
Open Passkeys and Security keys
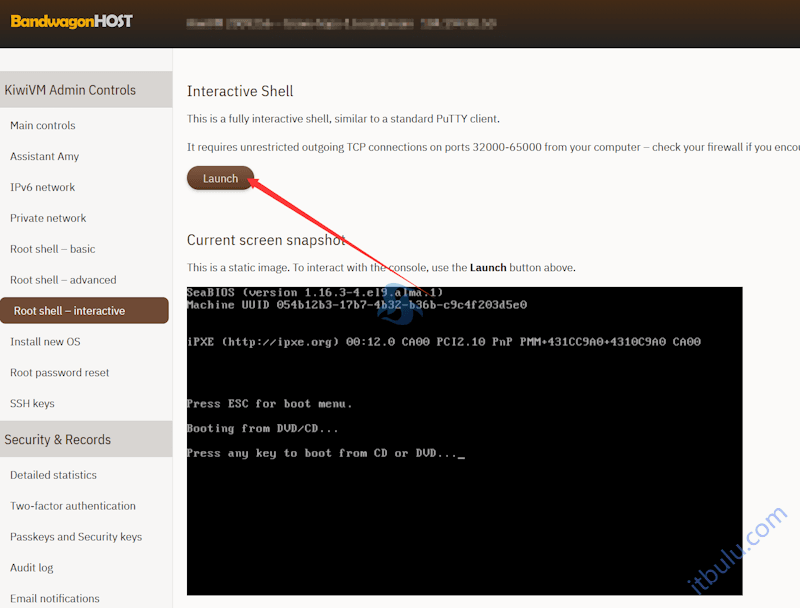tap(76, 538)
